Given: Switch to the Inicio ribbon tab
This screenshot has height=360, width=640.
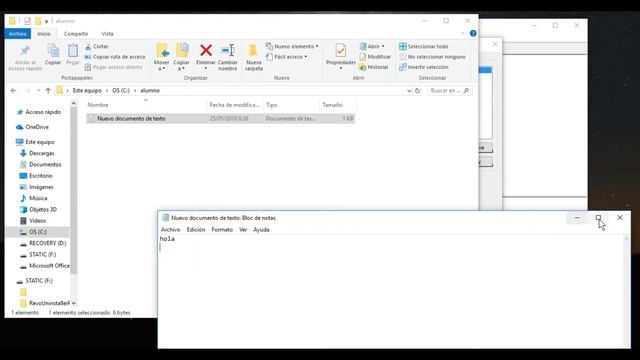Looking at the screenshot, I should 44,34.
